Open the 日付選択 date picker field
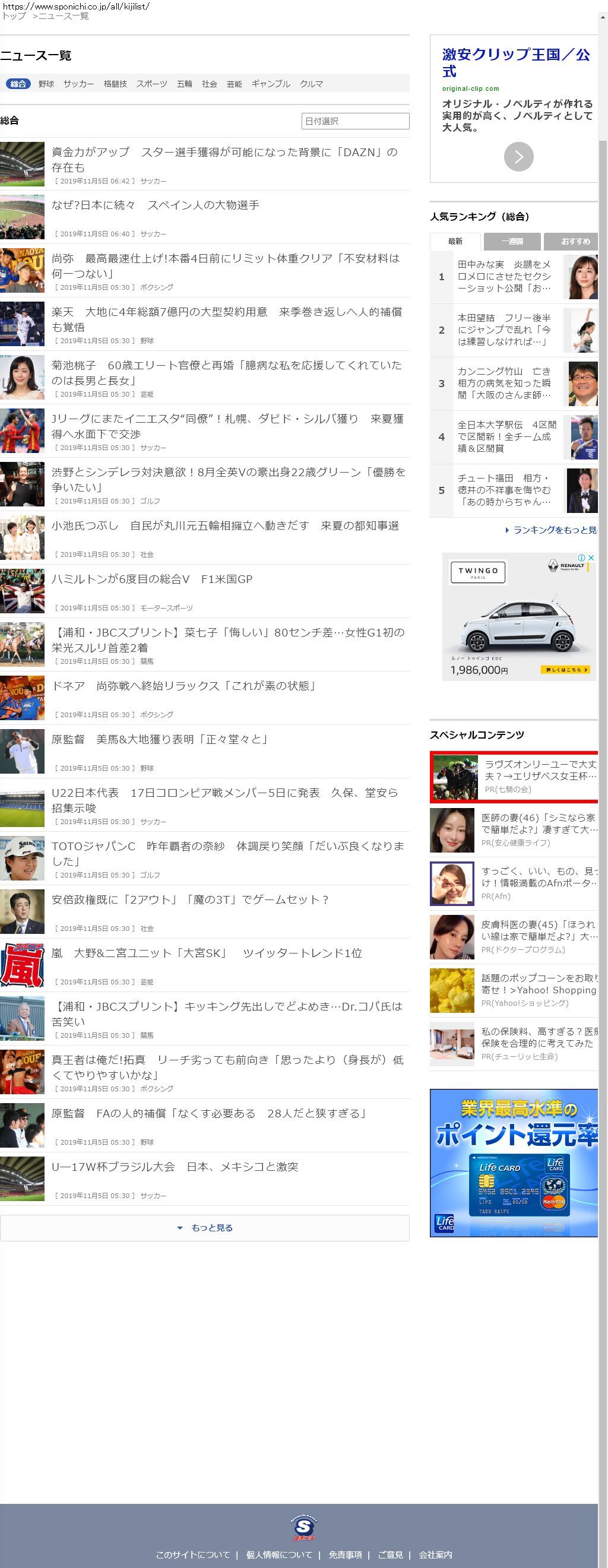The width and height of the screenshot is (608, 1568). [x=355, y=121]
